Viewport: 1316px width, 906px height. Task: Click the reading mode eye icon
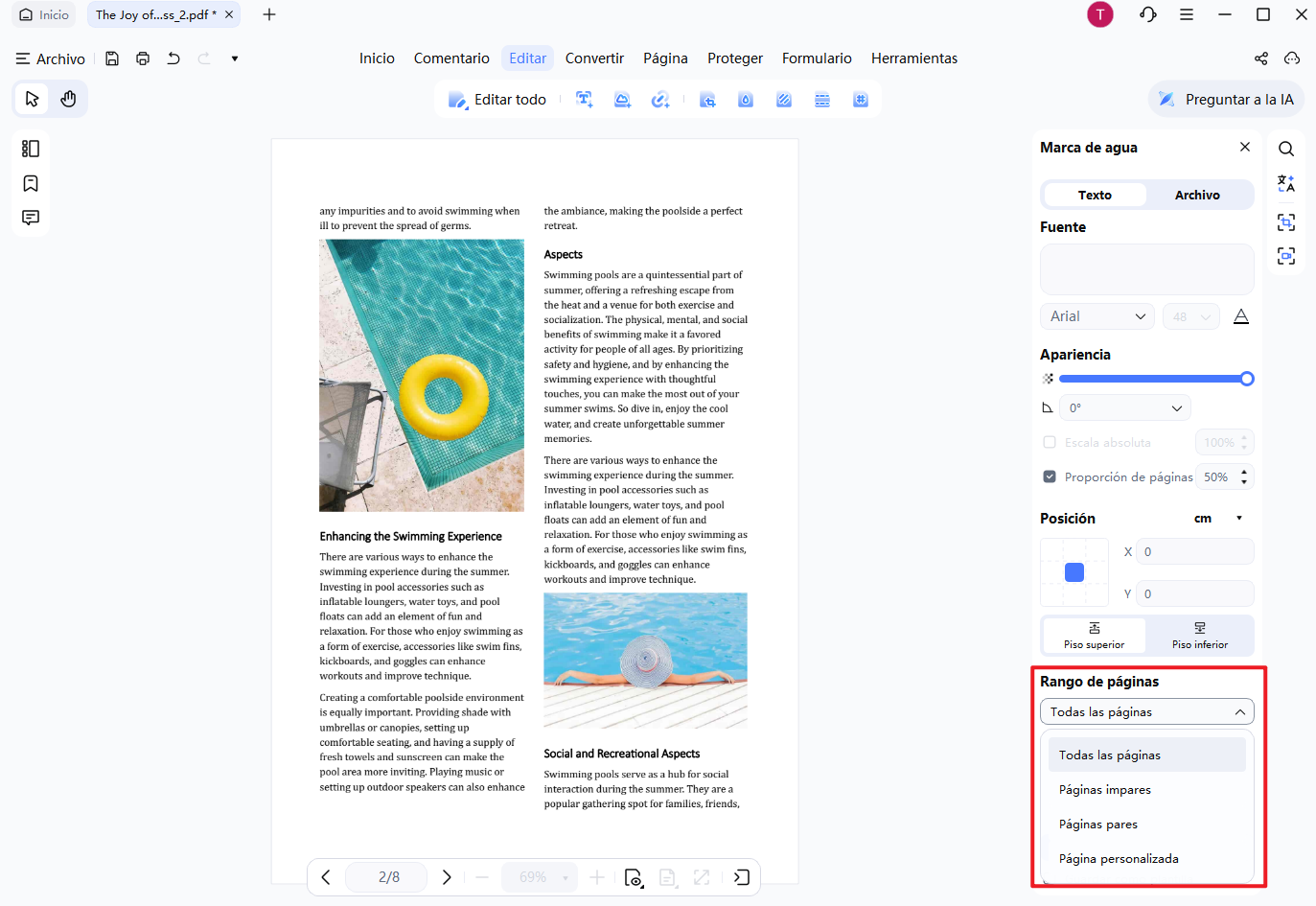(634, 877)
